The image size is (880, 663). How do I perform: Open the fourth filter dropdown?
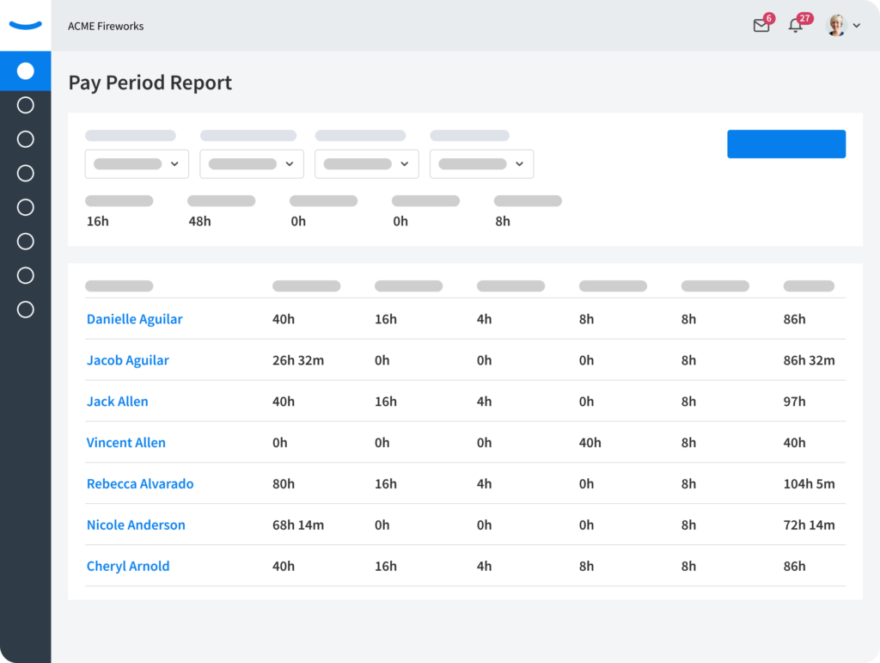(482, 164)
